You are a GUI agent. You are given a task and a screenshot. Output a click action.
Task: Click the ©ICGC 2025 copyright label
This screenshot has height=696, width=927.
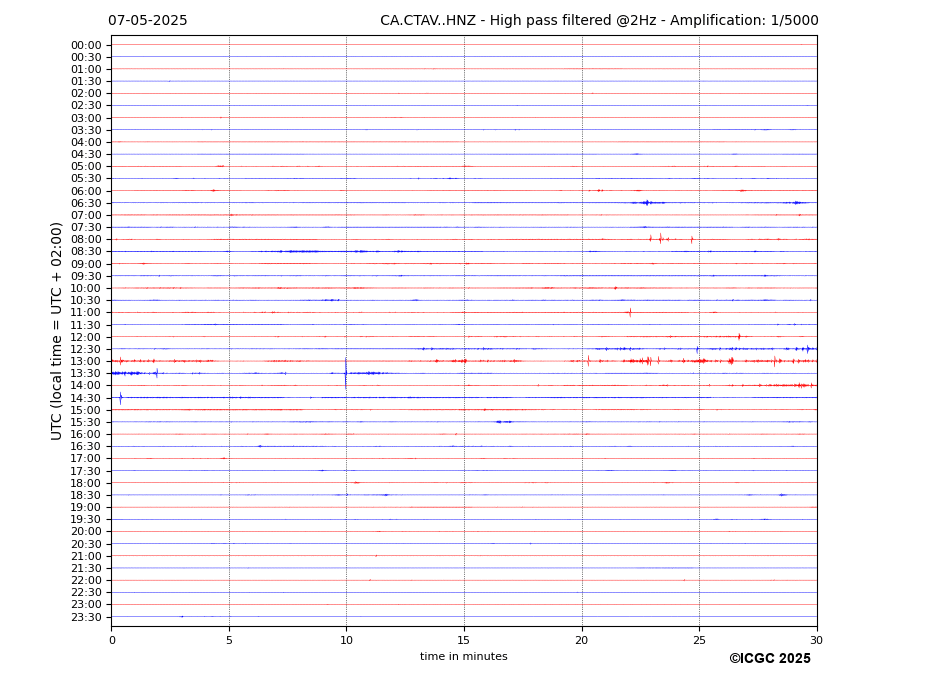point(770,659)
